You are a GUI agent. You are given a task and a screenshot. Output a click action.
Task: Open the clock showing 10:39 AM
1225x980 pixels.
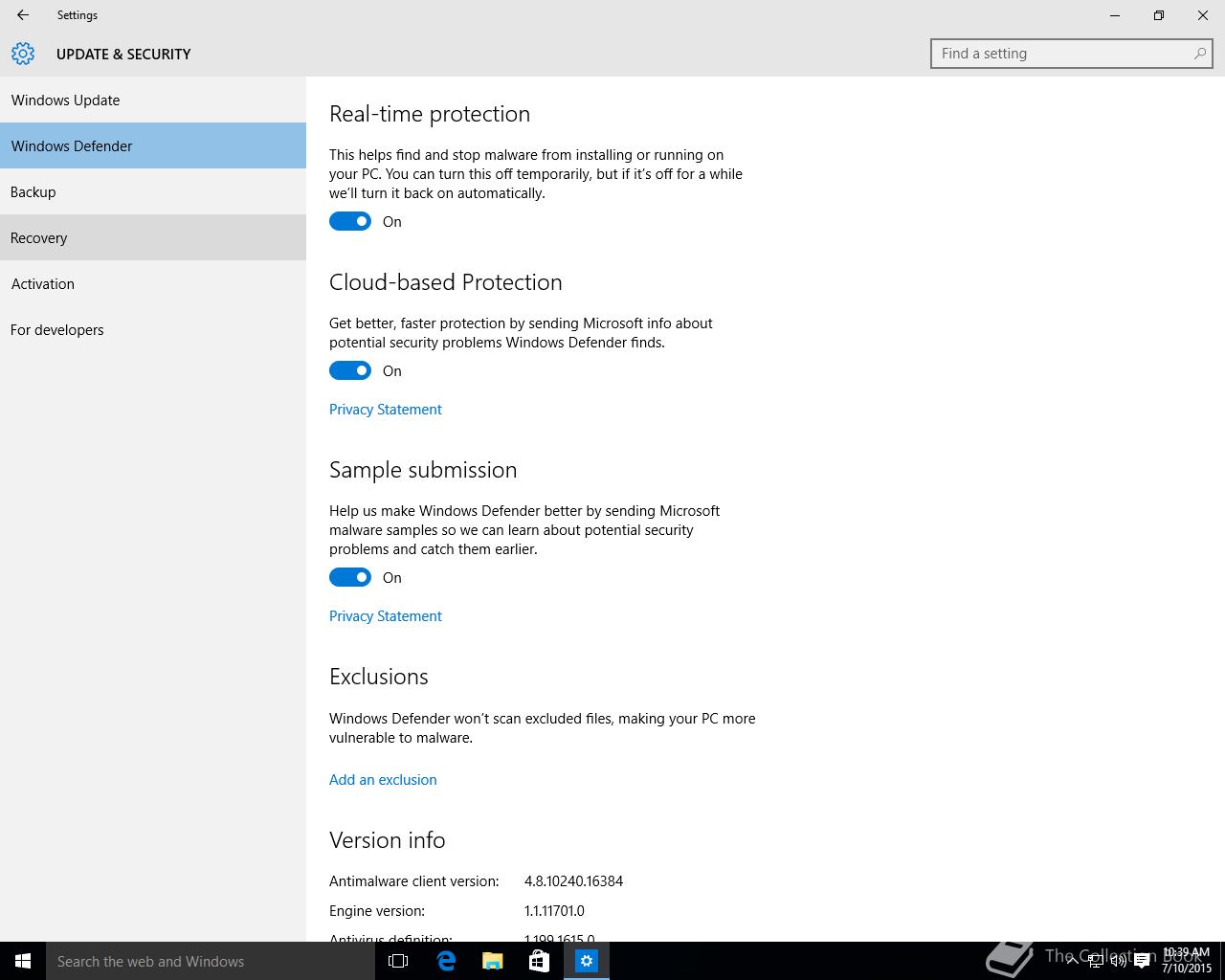click(1187, 961)
